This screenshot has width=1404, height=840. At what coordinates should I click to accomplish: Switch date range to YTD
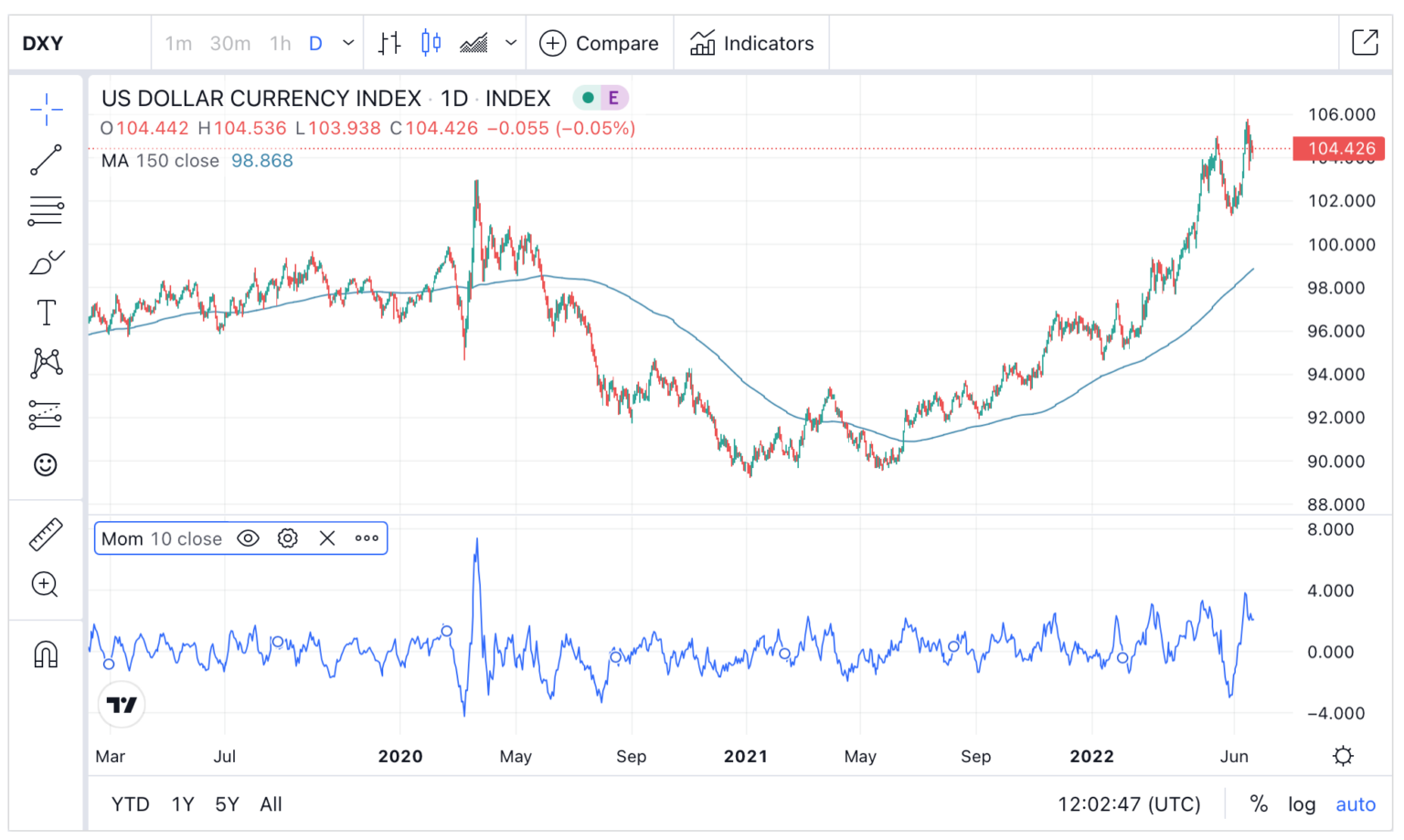(131, 804)
